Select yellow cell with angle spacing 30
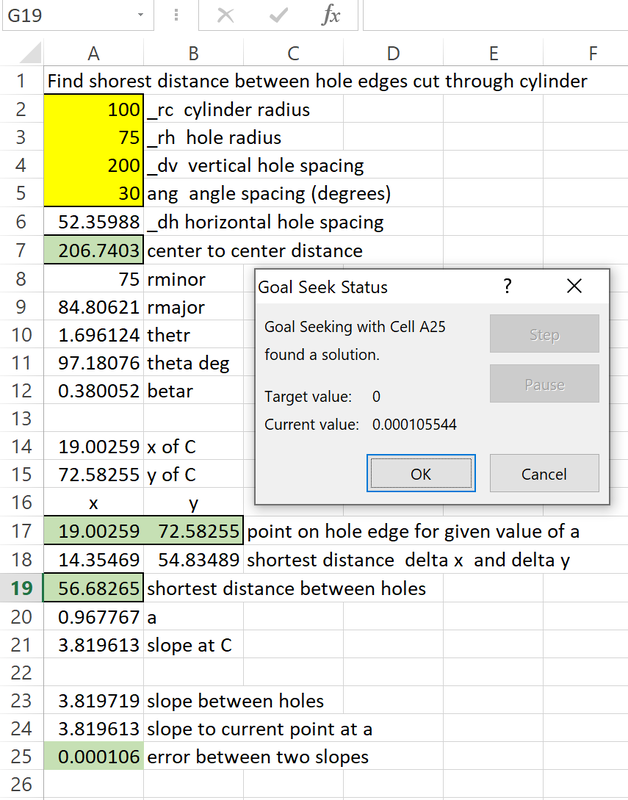The width and height of the screenshot is (628, 800). [x=94, y=193]
